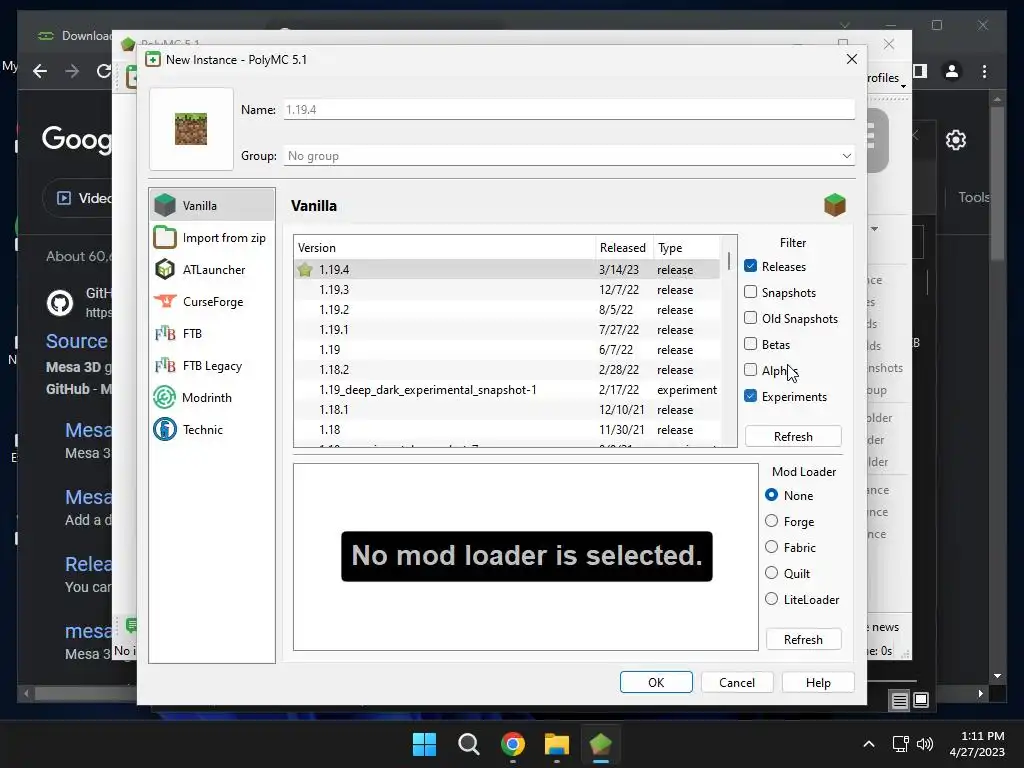Toggle Chrome side panel icon
1024x768 pixels.
tap(920, 71)
